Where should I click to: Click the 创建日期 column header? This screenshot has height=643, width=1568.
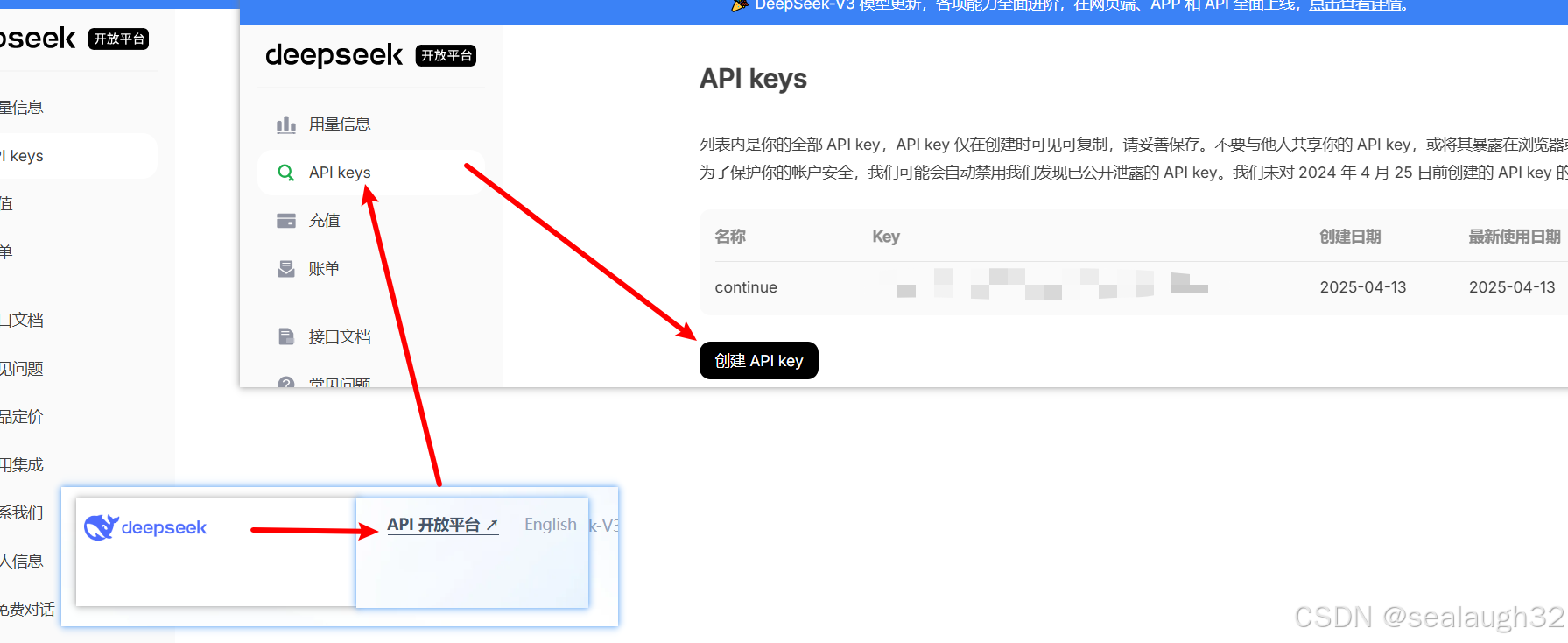1350,237
